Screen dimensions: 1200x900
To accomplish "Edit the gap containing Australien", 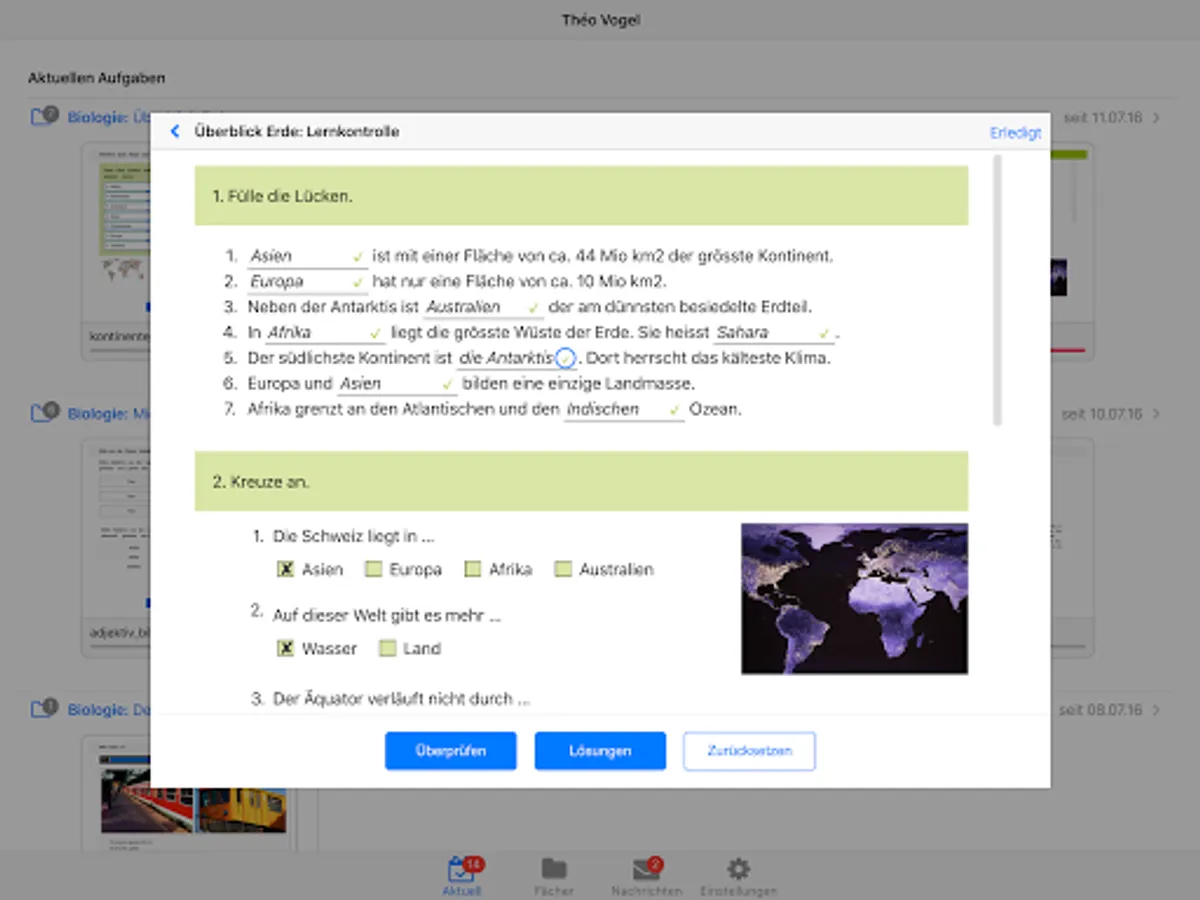I will (484, 307).
